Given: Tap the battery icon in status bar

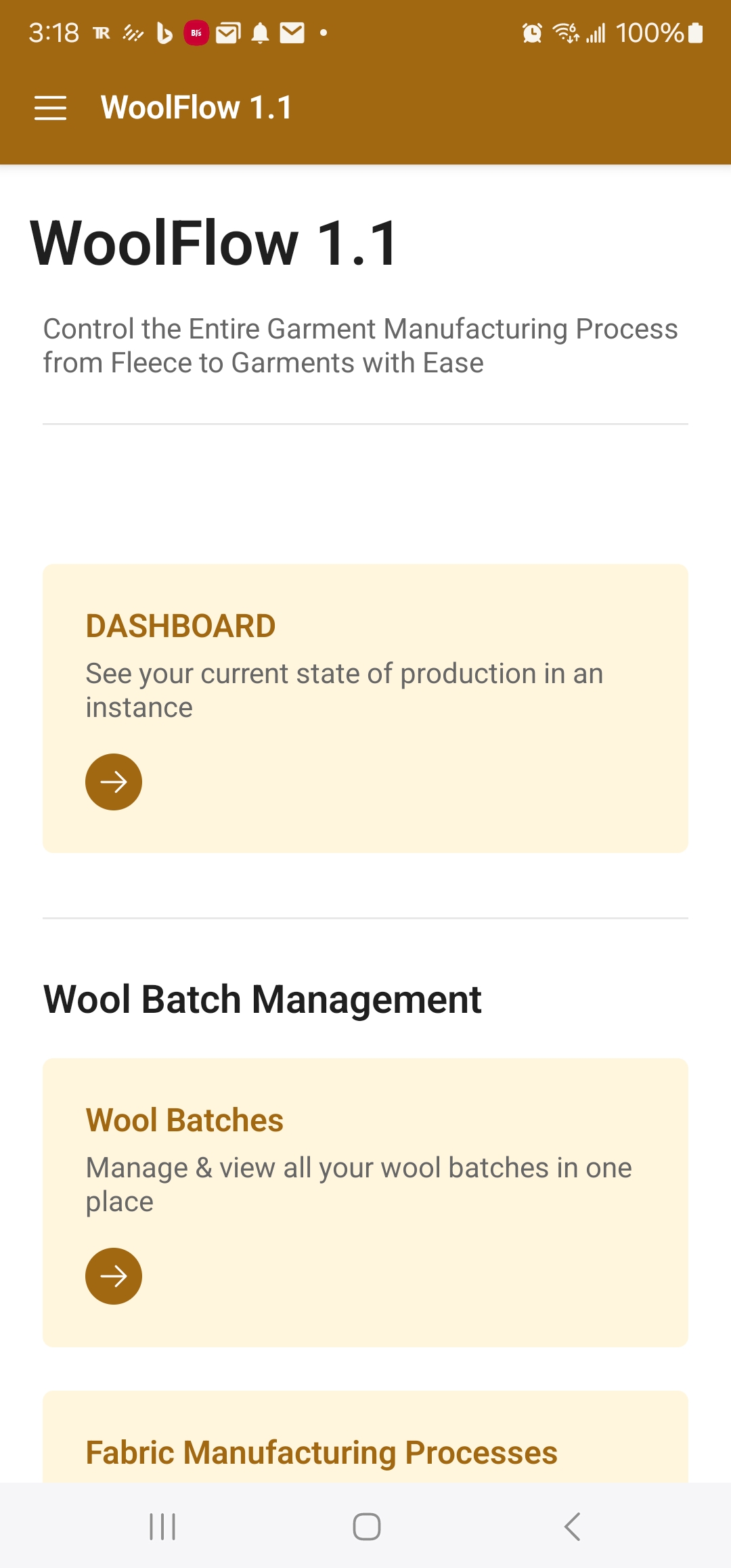Looking at the screenshot, I should (695, 32).
